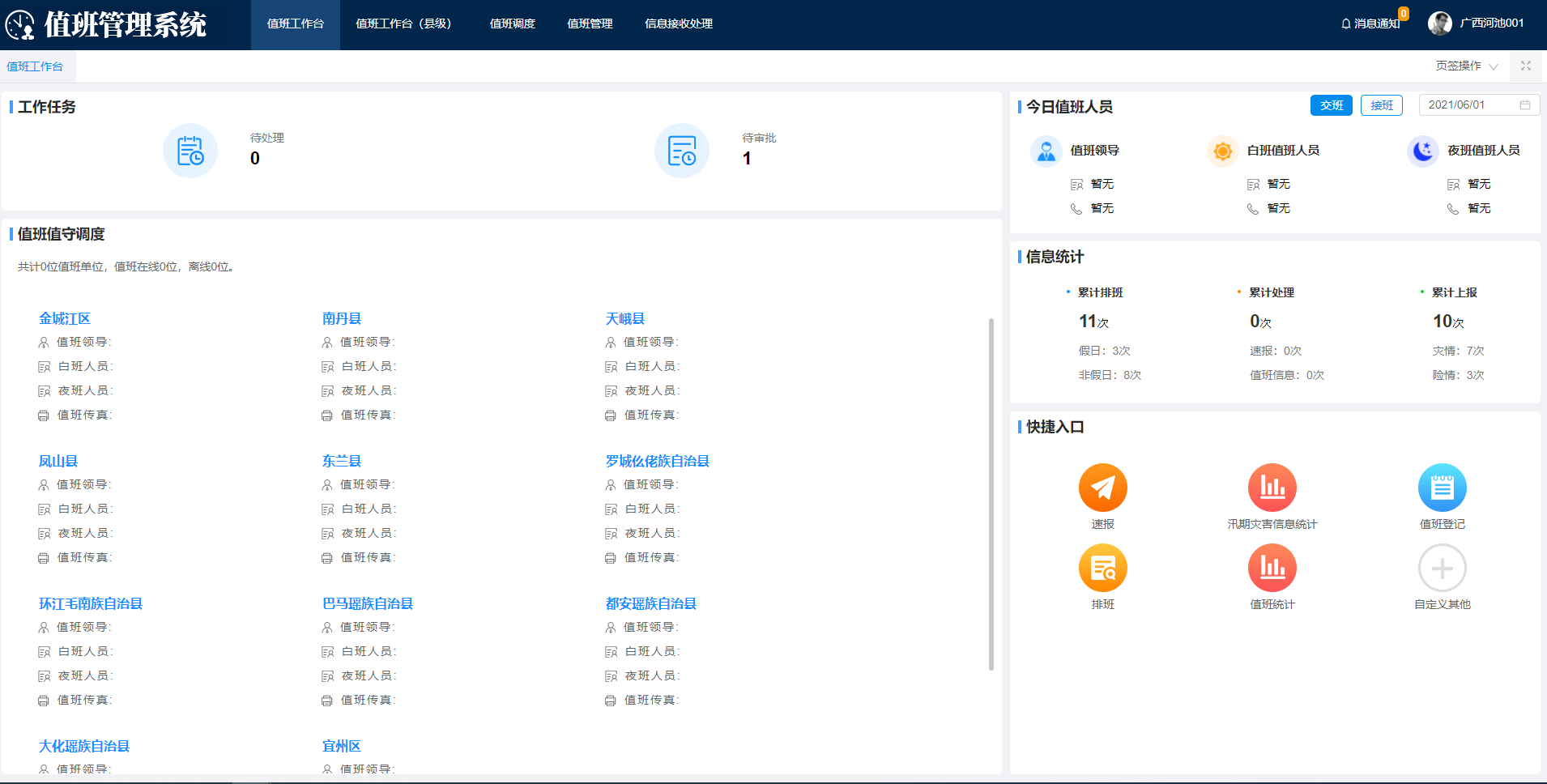Click phone icon under 值班领导
Viewport: 1547px width, 784px height.
coord(1076,209)
